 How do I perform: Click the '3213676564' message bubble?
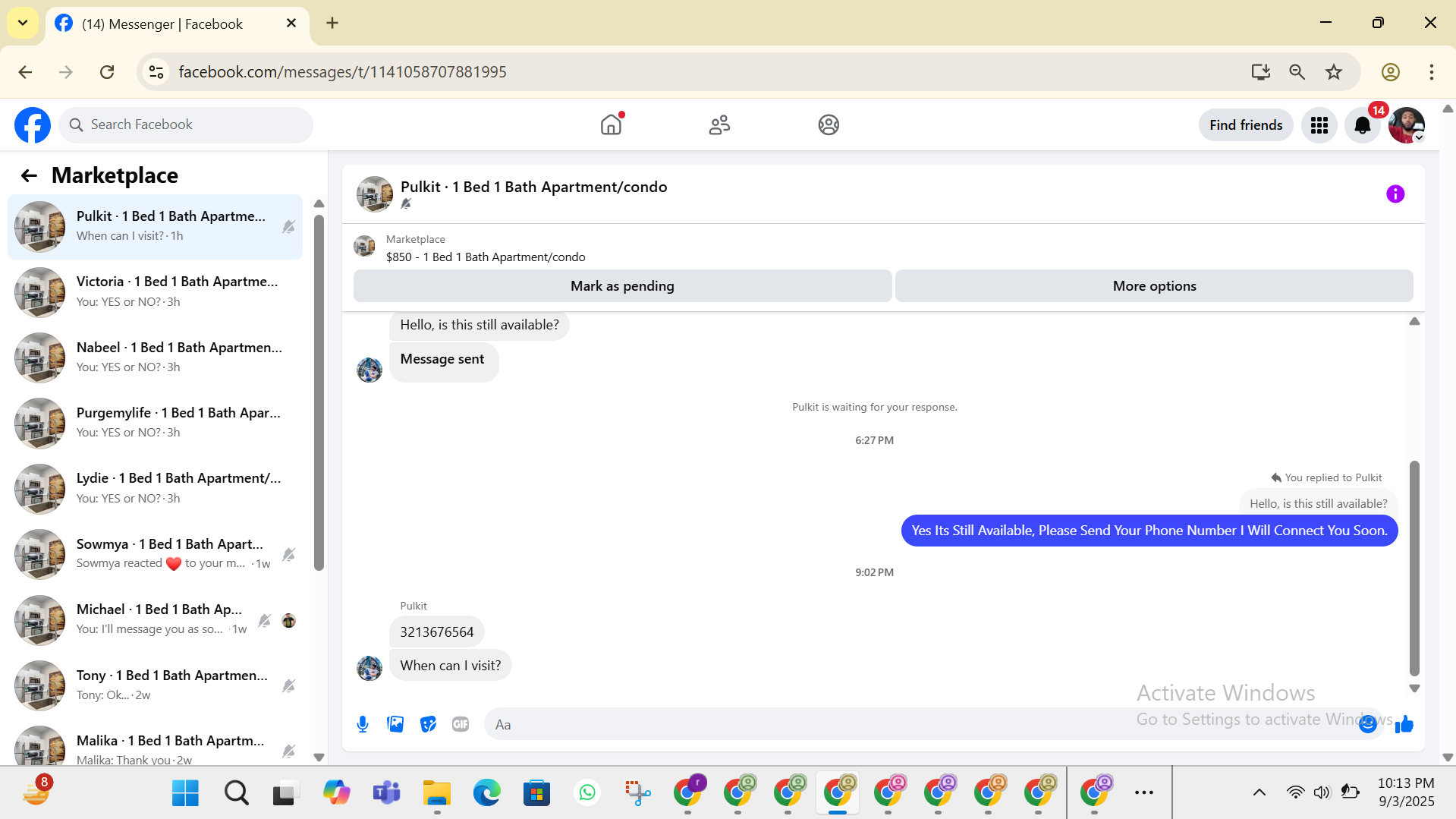point(436,632)
